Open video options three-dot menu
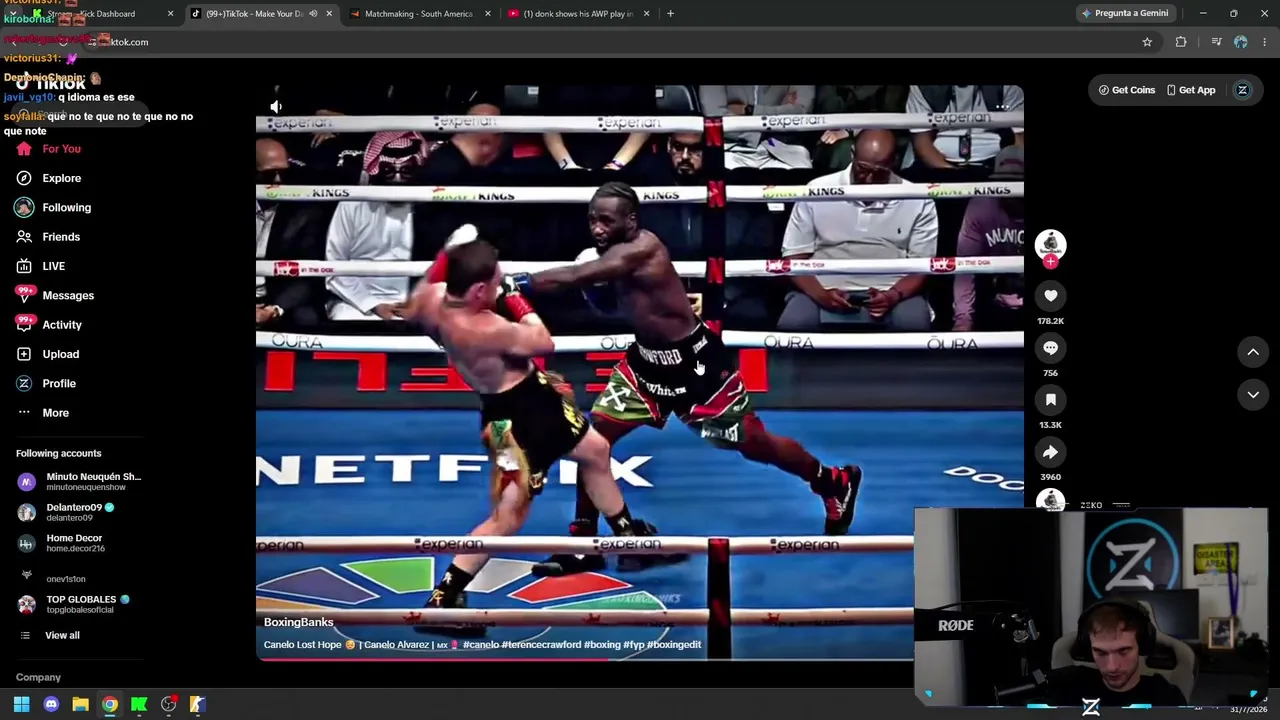The width and height of the screenshot is (1280, 720). pos(1002,106)
